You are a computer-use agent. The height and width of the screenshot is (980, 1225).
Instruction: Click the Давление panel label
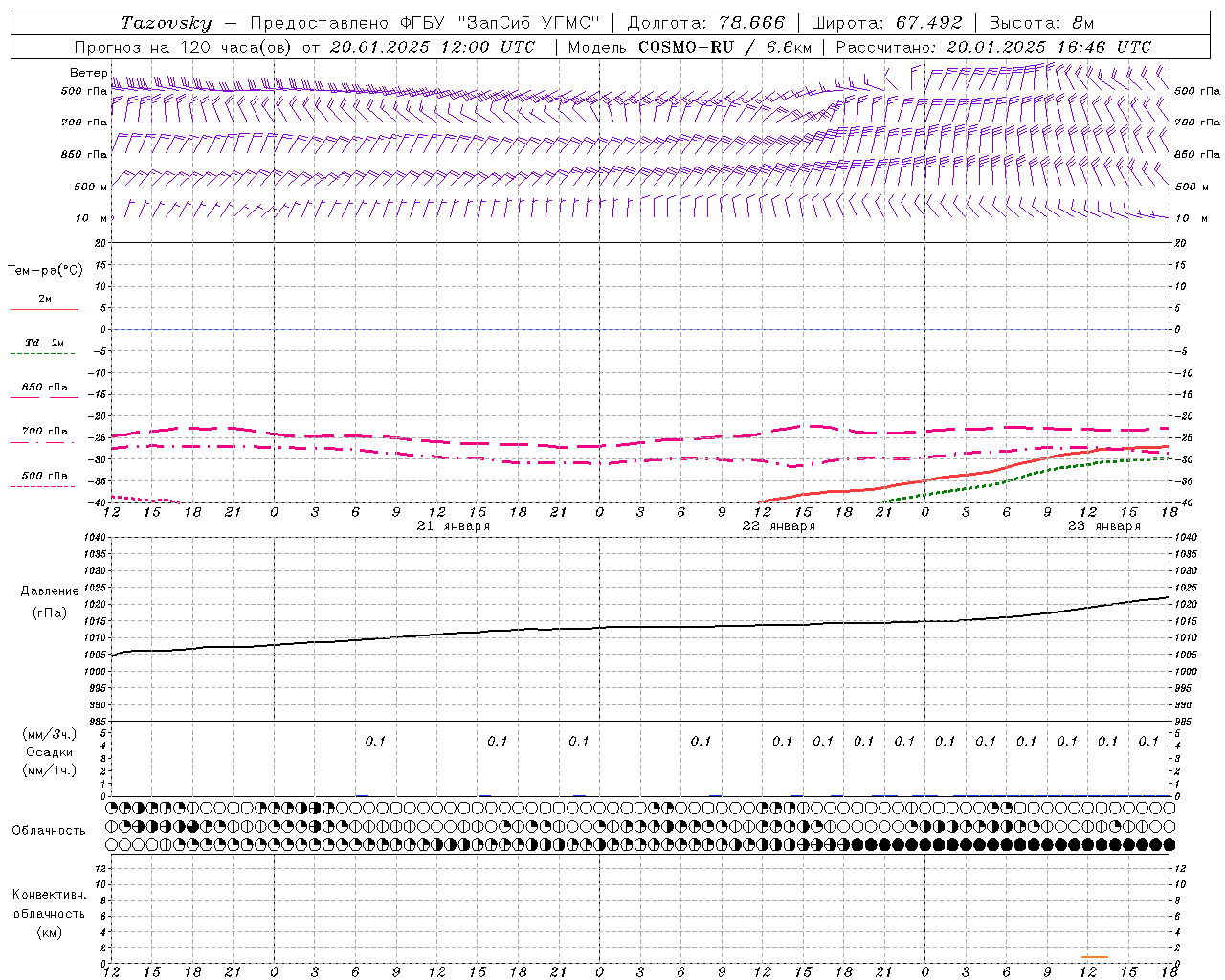(50, 591)
